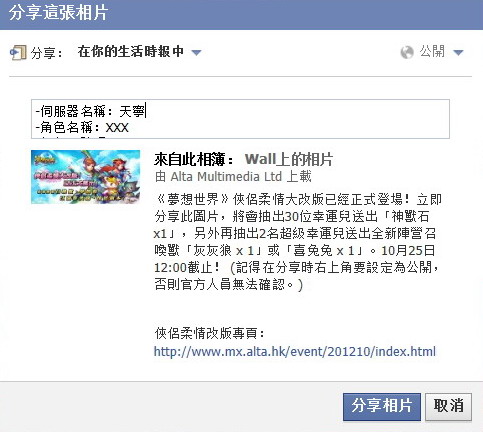483x432 pixels.
Task: Open Alta Multimedia Ltd uploader link
Action: (x=226, y=176)
